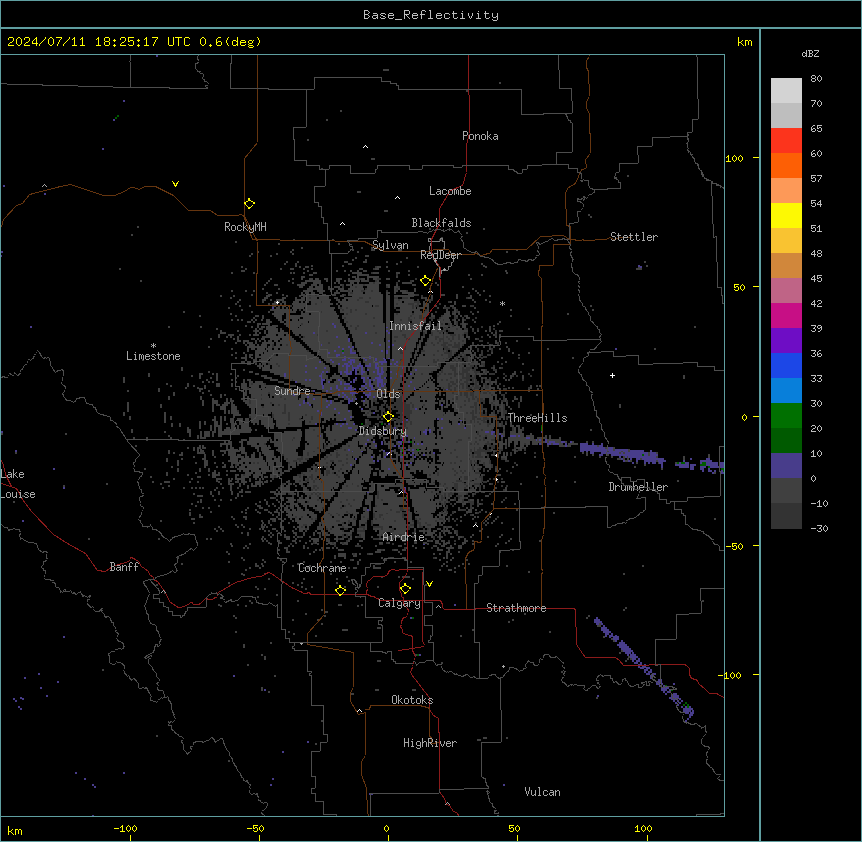Viewport: 862px width, 842px height.
Task: Select the Drumheller map label
Action: tap(638, 487)
